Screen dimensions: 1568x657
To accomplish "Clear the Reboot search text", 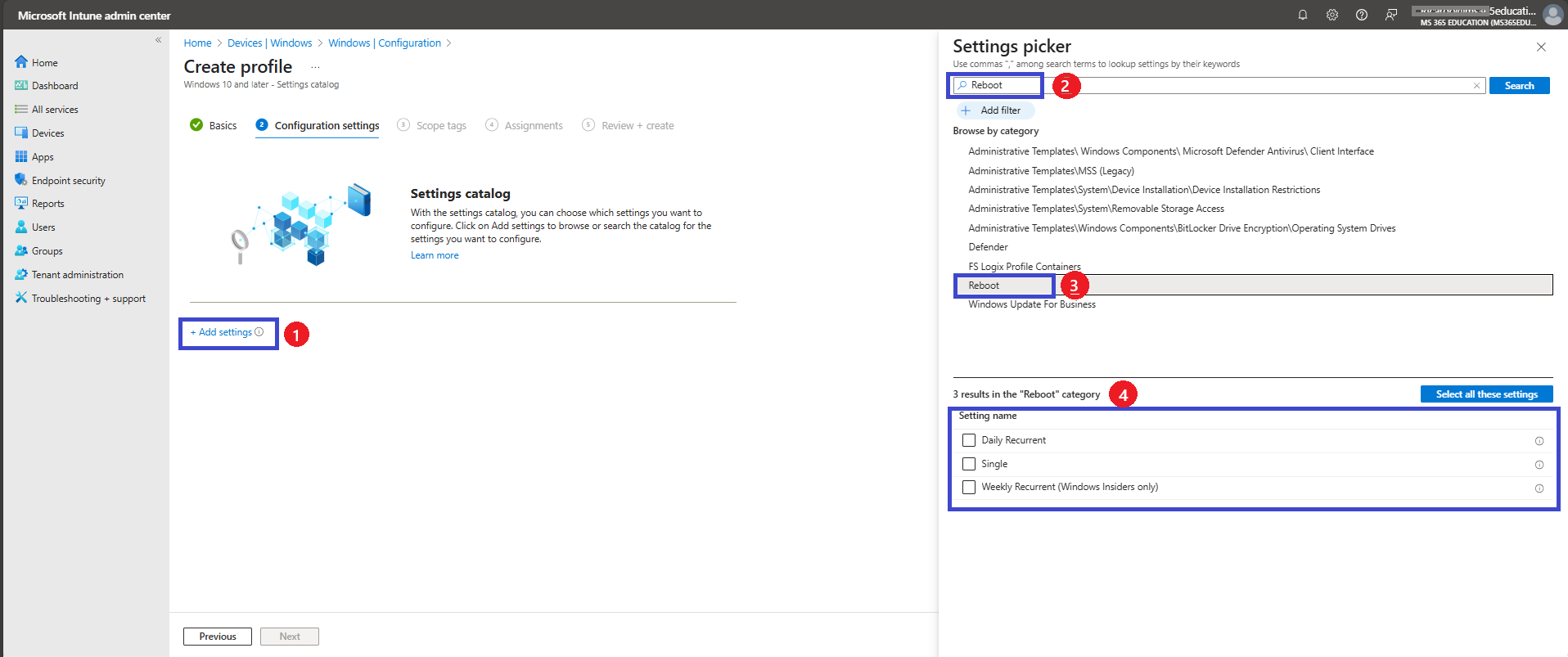I will (x=1476, y=85).
